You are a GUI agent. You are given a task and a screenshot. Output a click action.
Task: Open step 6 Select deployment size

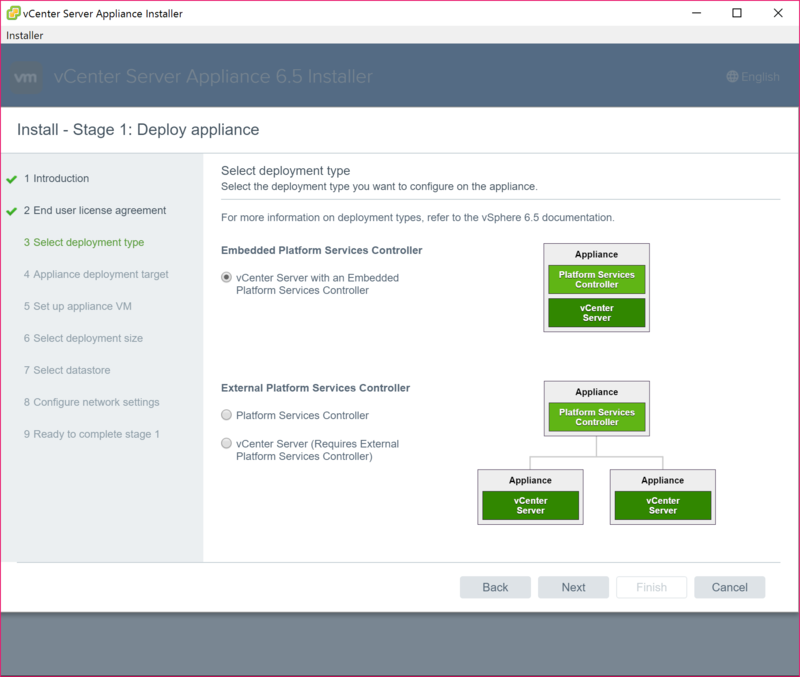click(83, 338)
